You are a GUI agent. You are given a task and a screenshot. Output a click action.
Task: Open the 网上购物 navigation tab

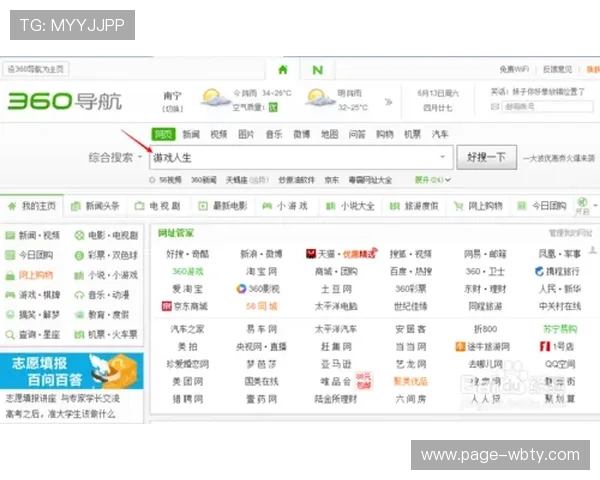tap(478, 206)
